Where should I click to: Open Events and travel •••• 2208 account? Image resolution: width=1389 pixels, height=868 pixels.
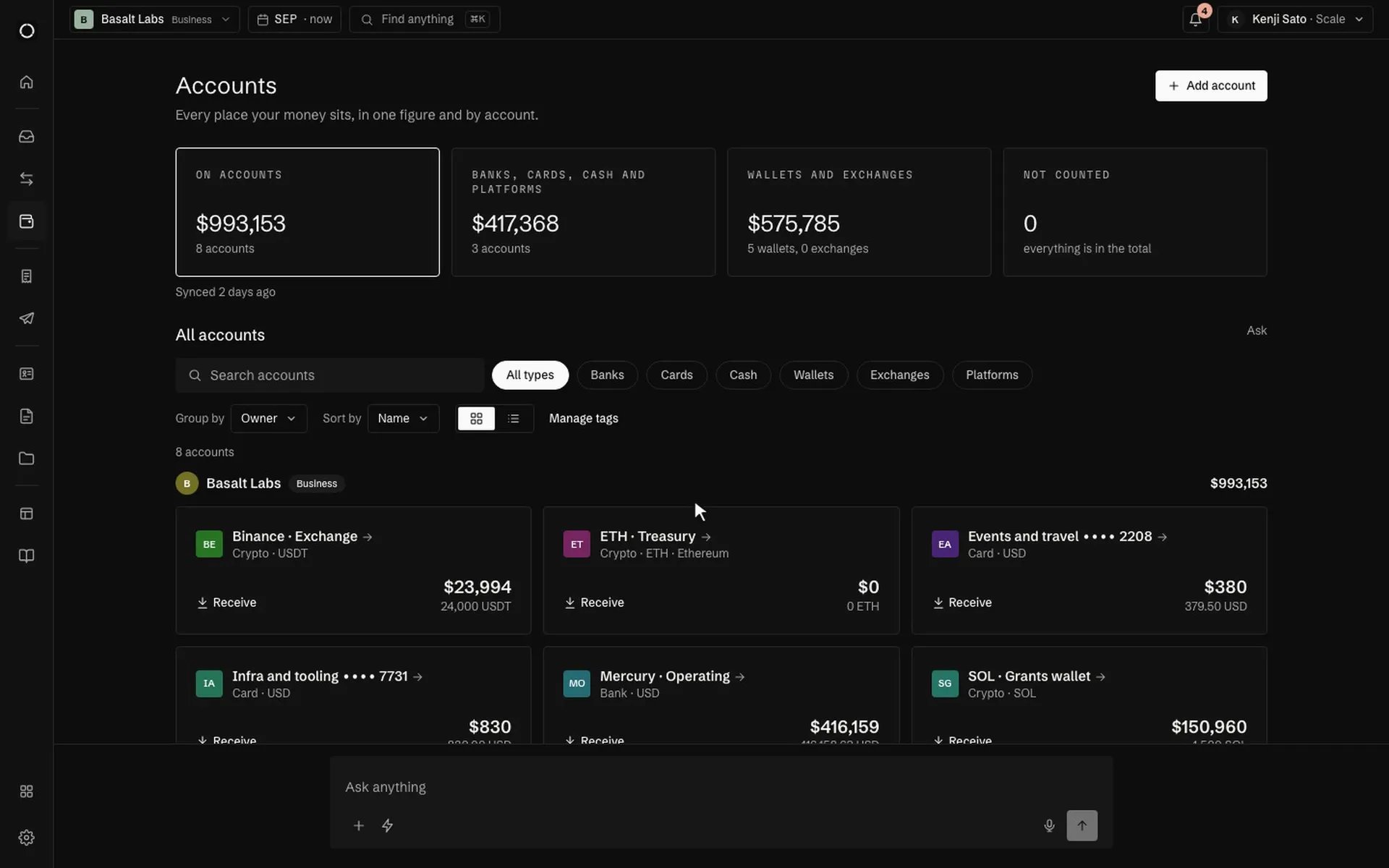[x=1068, y=536]
